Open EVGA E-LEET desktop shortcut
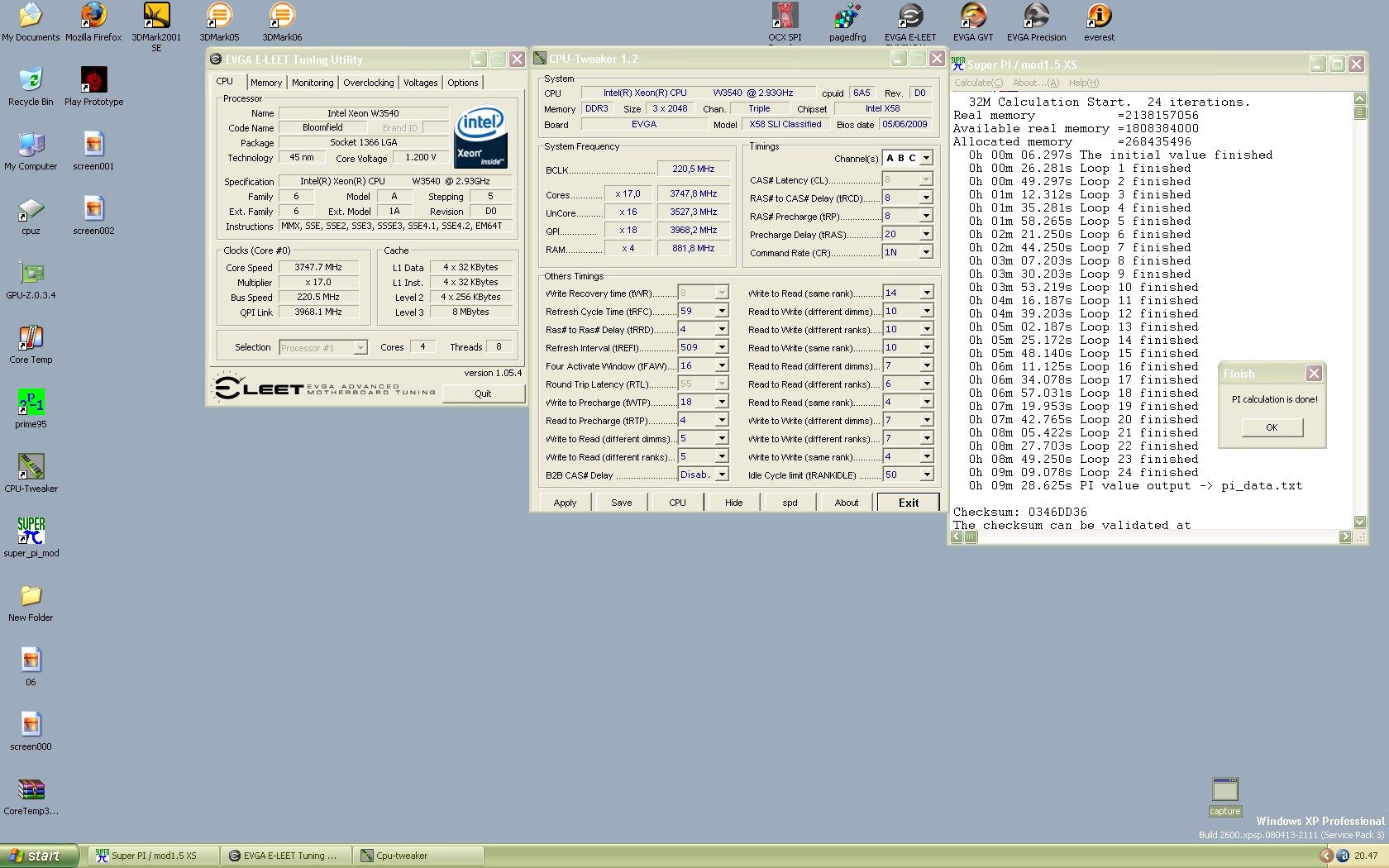 point(910,21)
